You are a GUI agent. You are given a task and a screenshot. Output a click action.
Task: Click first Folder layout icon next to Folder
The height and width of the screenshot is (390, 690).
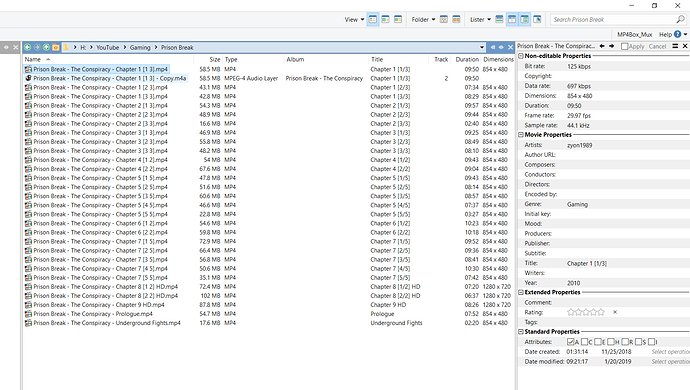444,19
